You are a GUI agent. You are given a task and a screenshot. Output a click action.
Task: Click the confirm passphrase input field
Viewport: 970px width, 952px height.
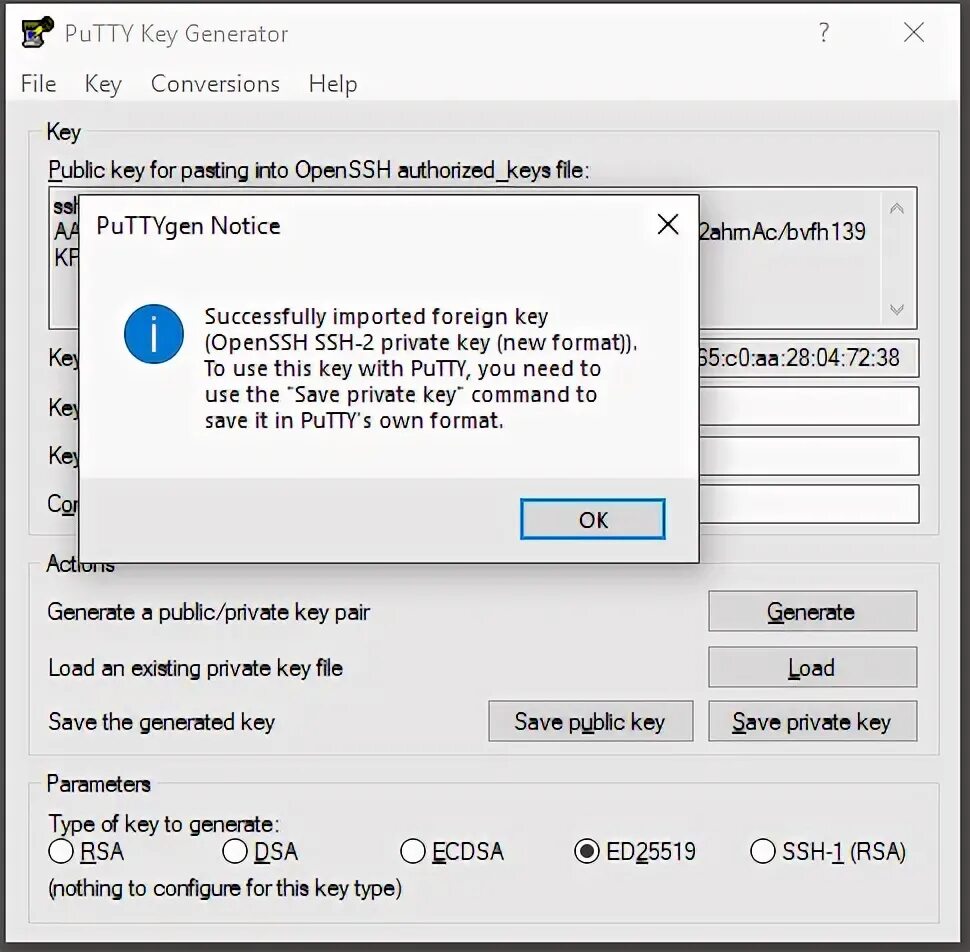(809, 504)
